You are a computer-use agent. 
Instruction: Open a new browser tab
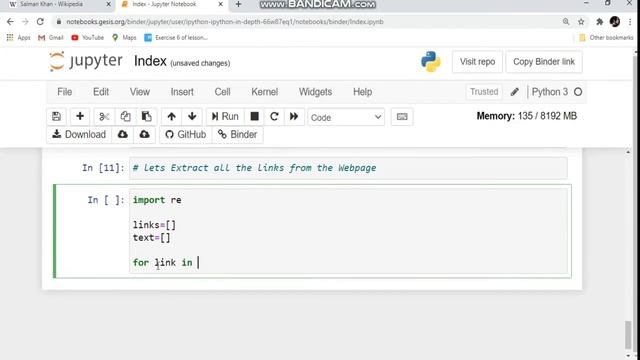tap(238, 4)
